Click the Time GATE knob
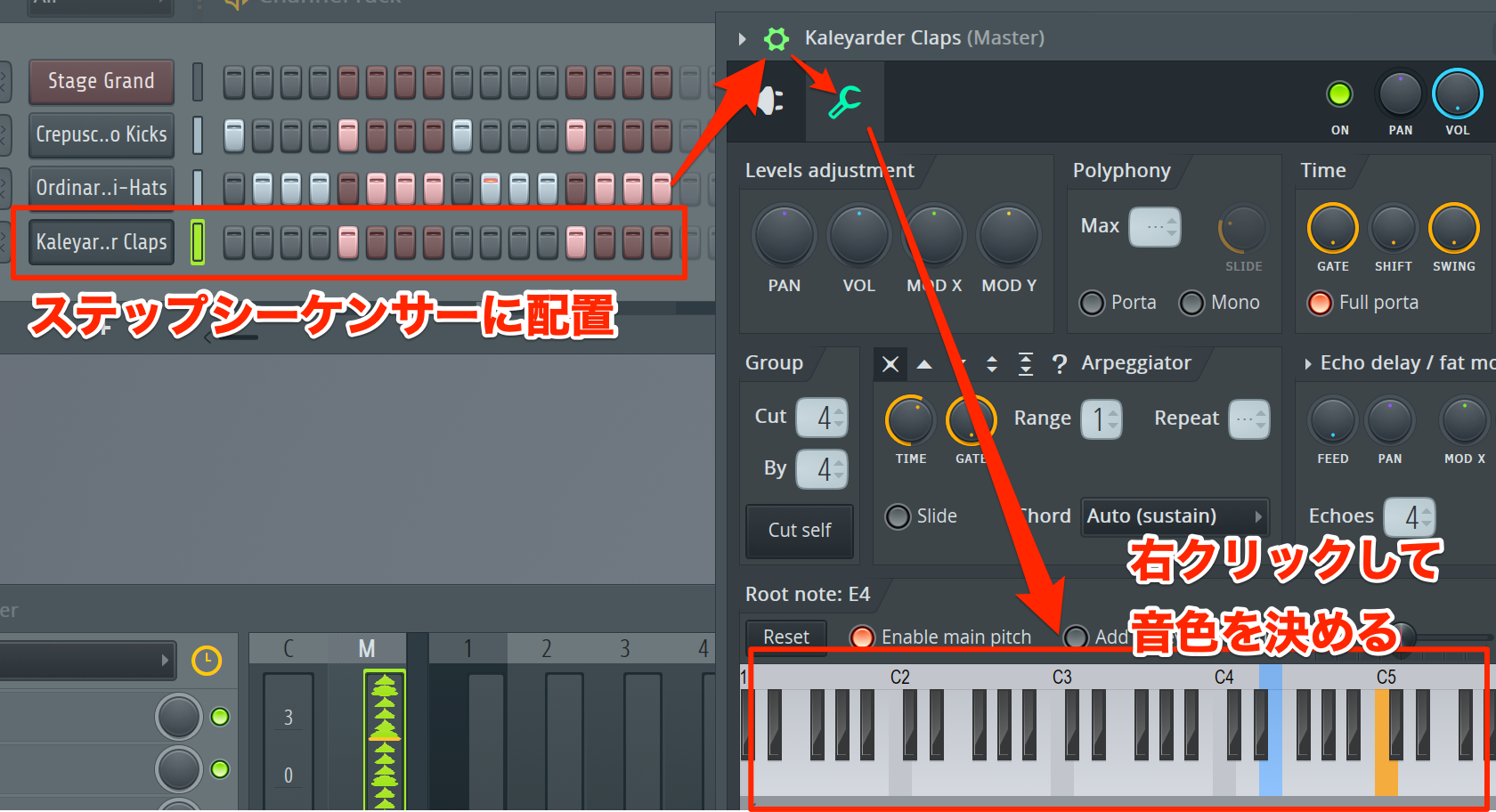Screen dimensions: 1496x812 (x=1332, y=229)
